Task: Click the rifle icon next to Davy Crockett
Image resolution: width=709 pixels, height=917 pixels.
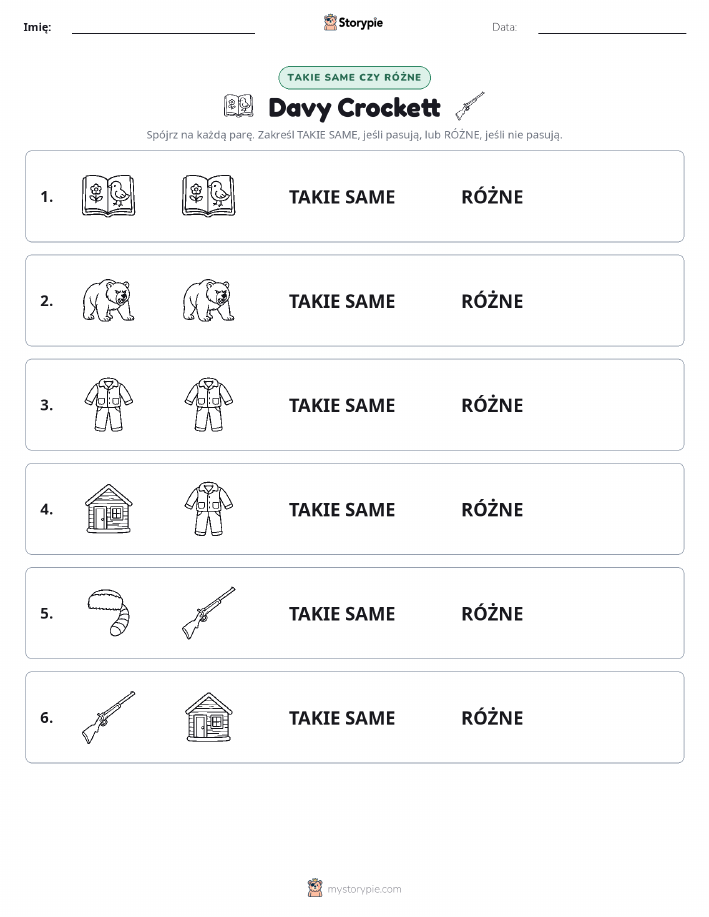Action: pos(470,106)
